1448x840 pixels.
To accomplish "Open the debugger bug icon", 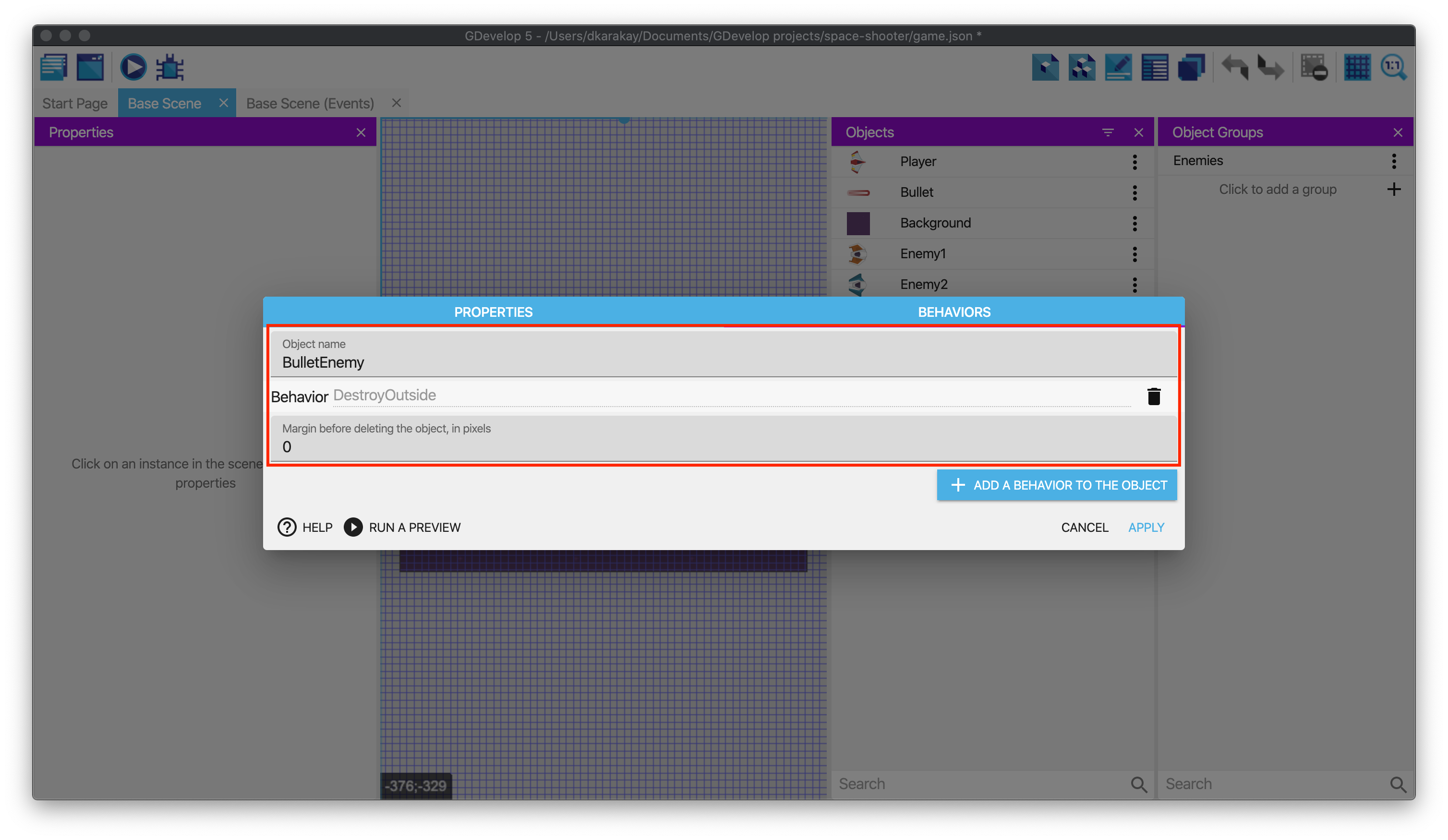I will [170, 67].
